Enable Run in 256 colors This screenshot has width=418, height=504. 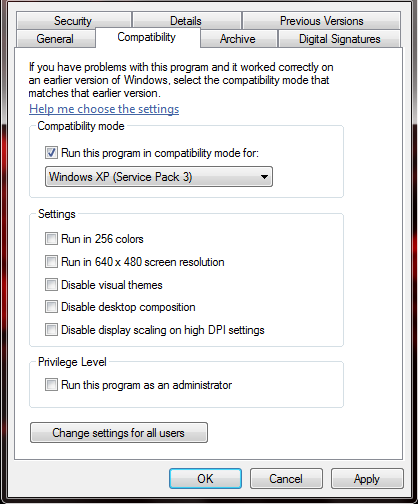pos(51,239)
